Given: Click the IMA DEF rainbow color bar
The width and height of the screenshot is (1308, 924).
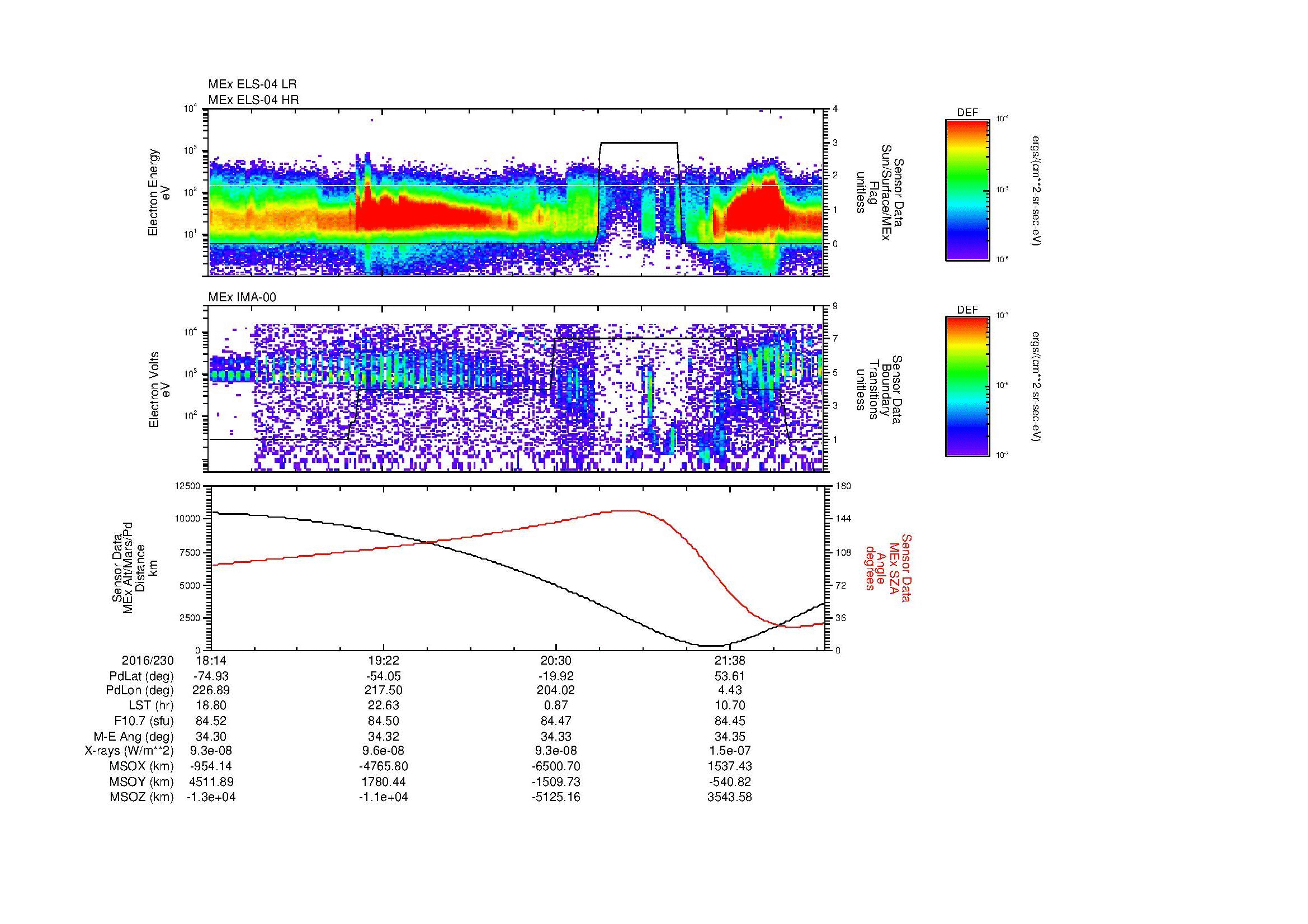Looking at the screenshot, I should tap(967, 387).
